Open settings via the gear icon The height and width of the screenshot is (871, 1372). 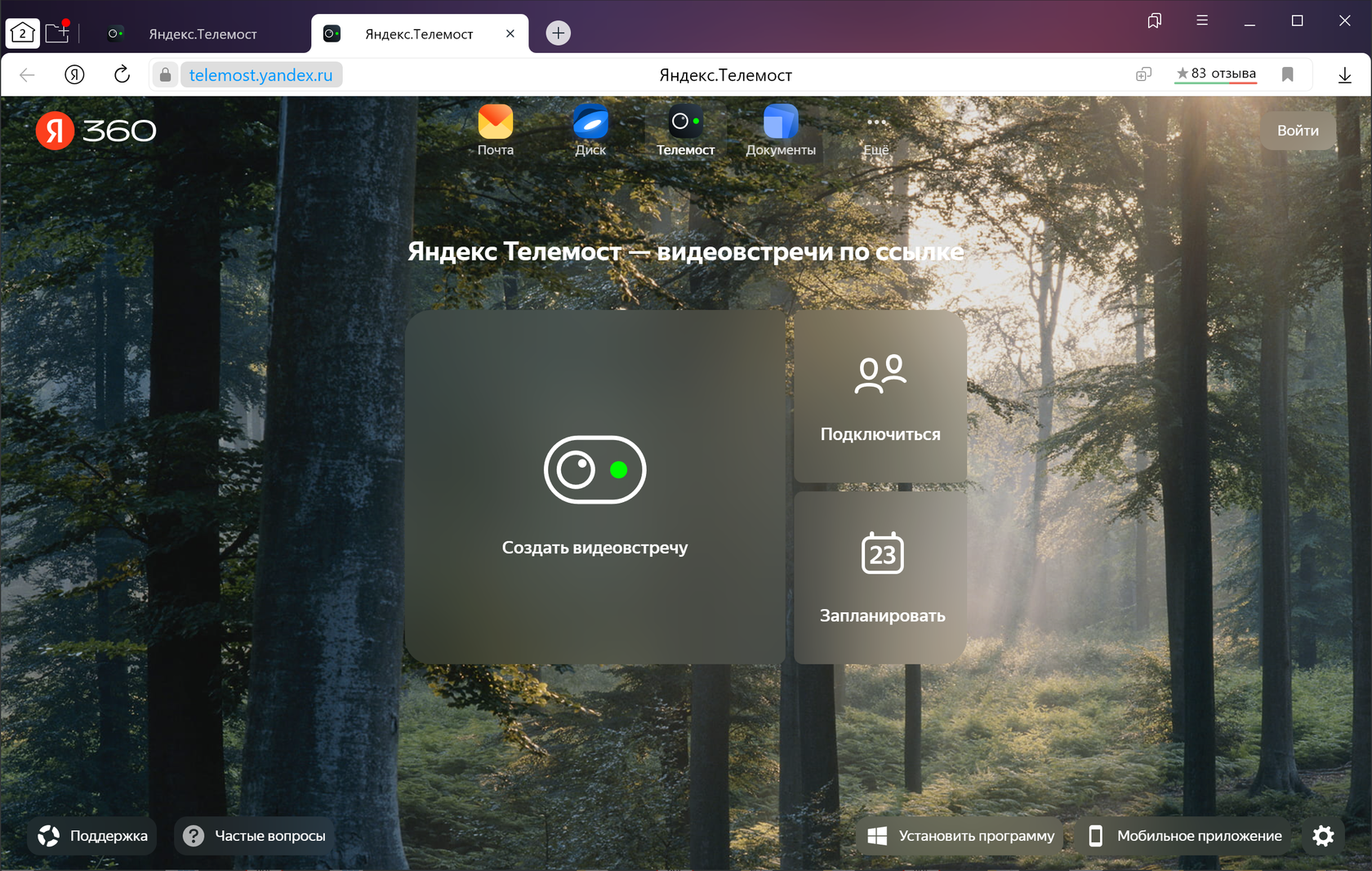click(x=1323, y=836)
